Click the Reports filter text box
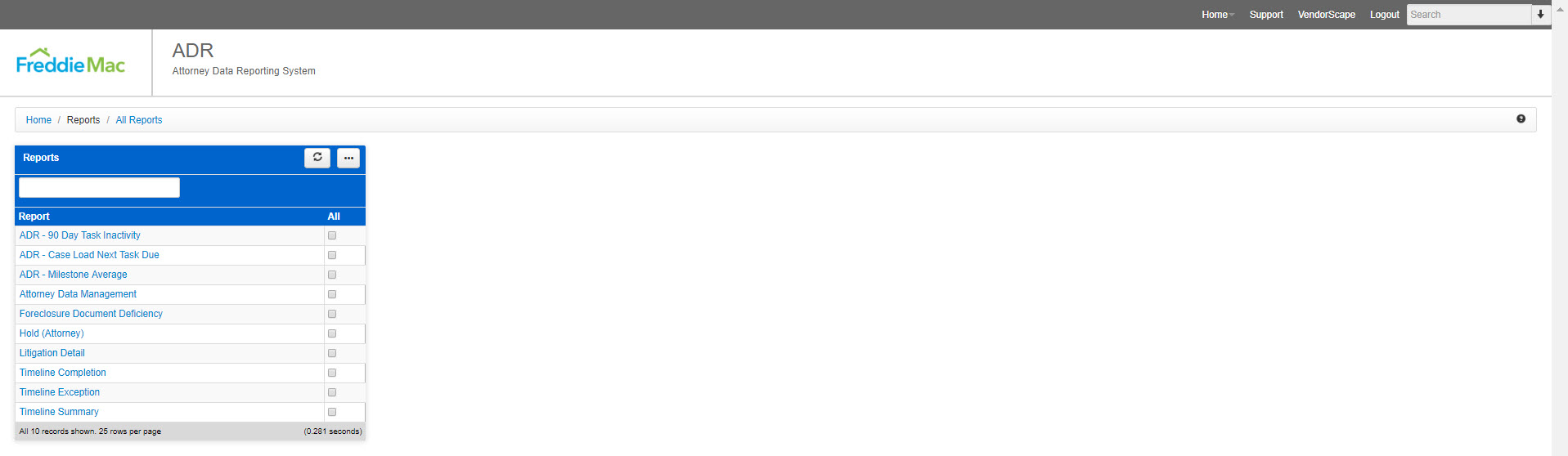This screenshot has height=456, width=1568. [99, 188]
